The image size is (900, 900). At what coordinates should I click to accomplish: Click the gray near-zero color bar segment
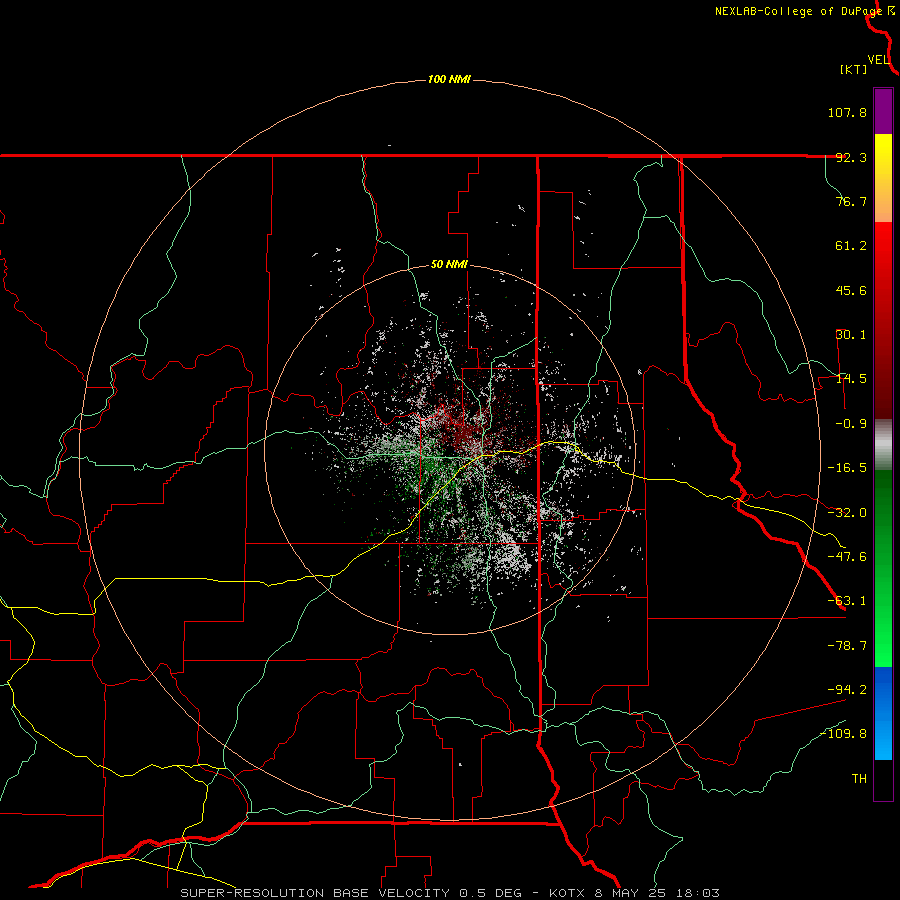tap(883, 445)
